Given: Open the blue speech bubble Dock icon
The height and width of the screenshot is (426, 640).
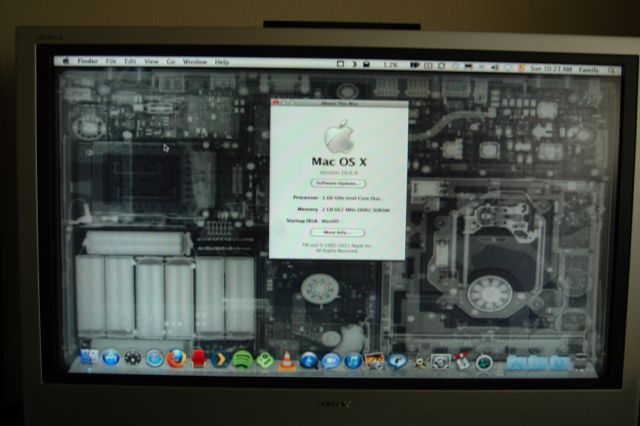Looking at the screenshot, I should click(396, 361).
